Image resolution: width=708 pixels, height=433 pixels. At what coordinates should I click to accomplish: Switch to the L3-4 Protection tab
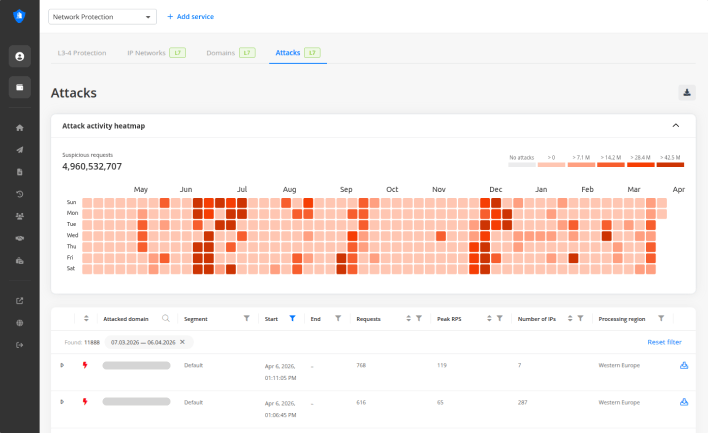[80, 51]
